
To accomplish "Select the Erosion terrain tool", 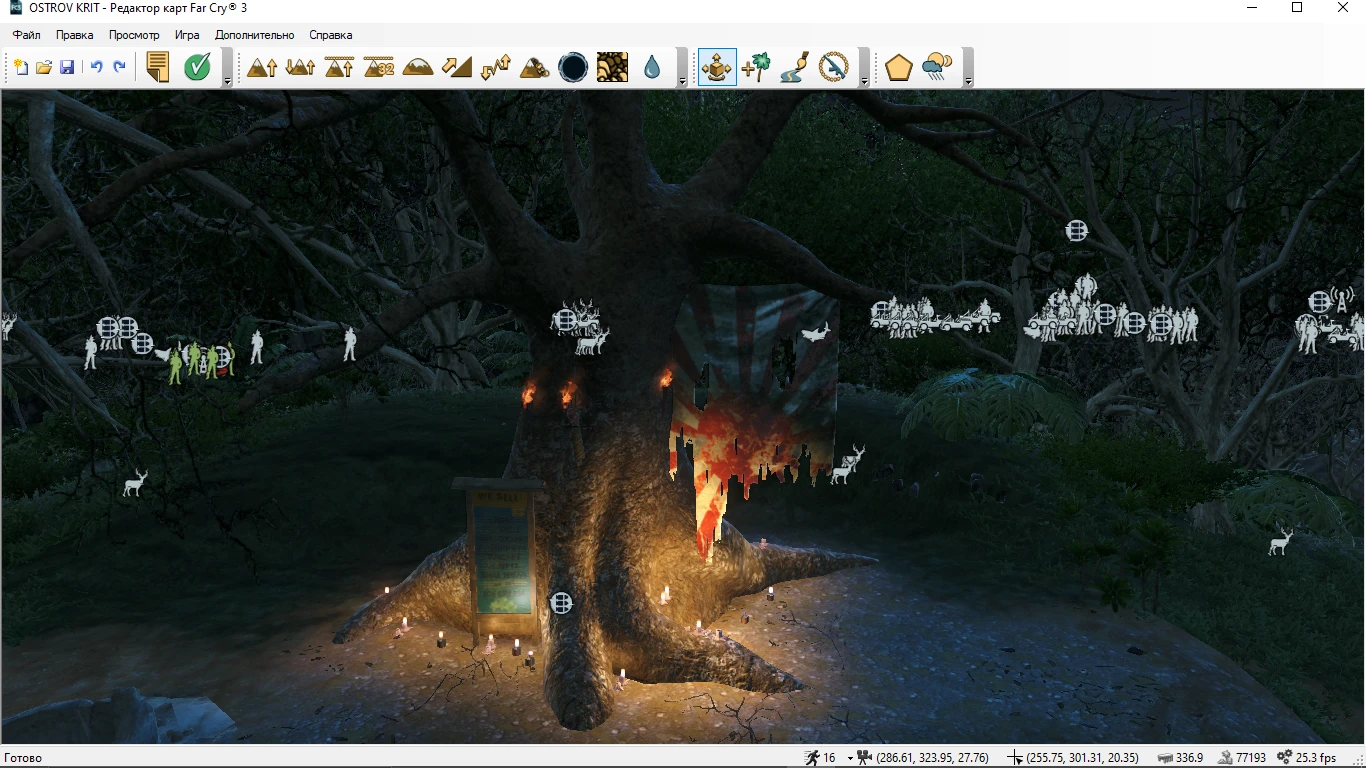I will (496, 67).
